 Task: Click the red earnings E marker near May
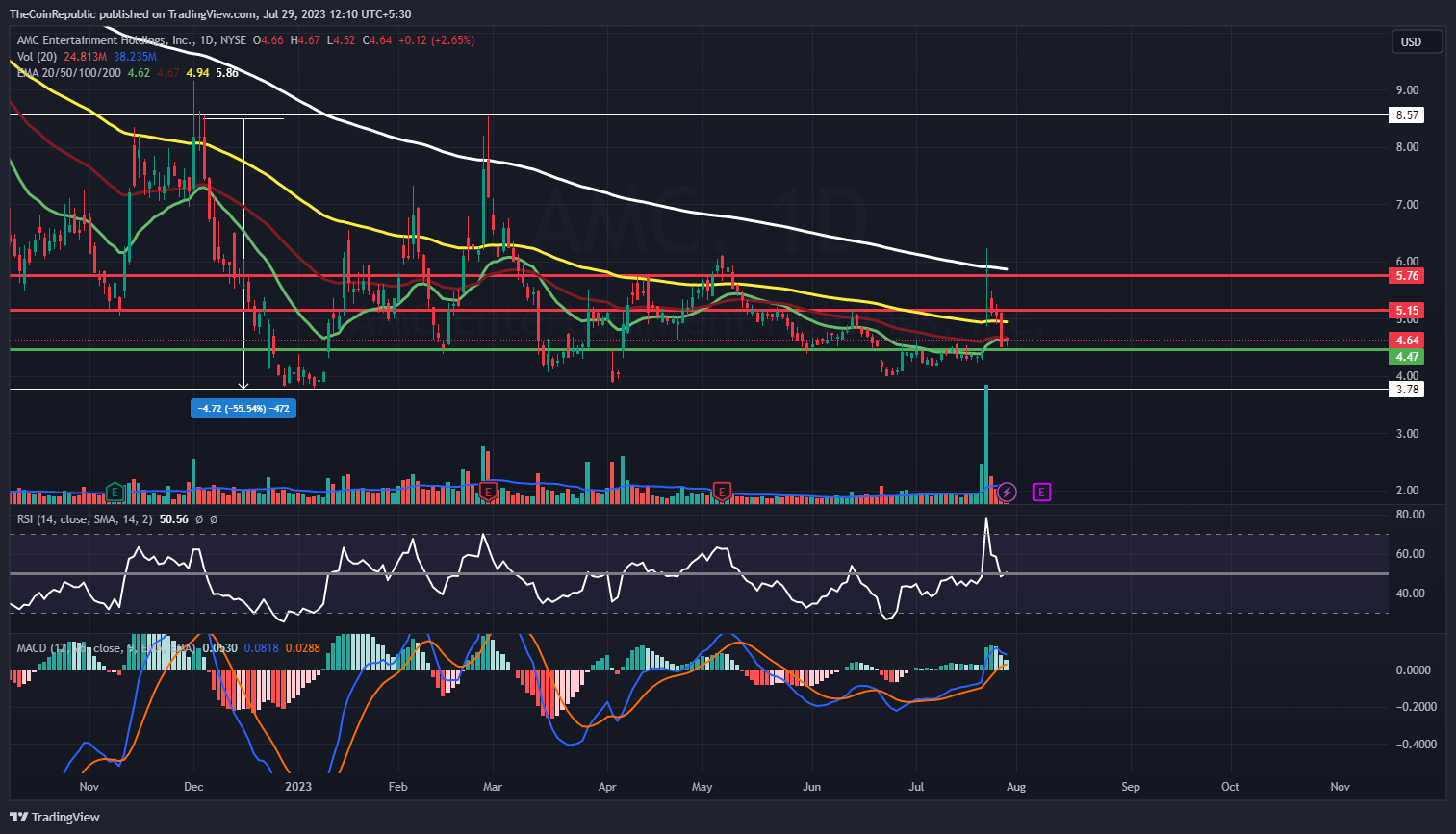click(721, 493)
